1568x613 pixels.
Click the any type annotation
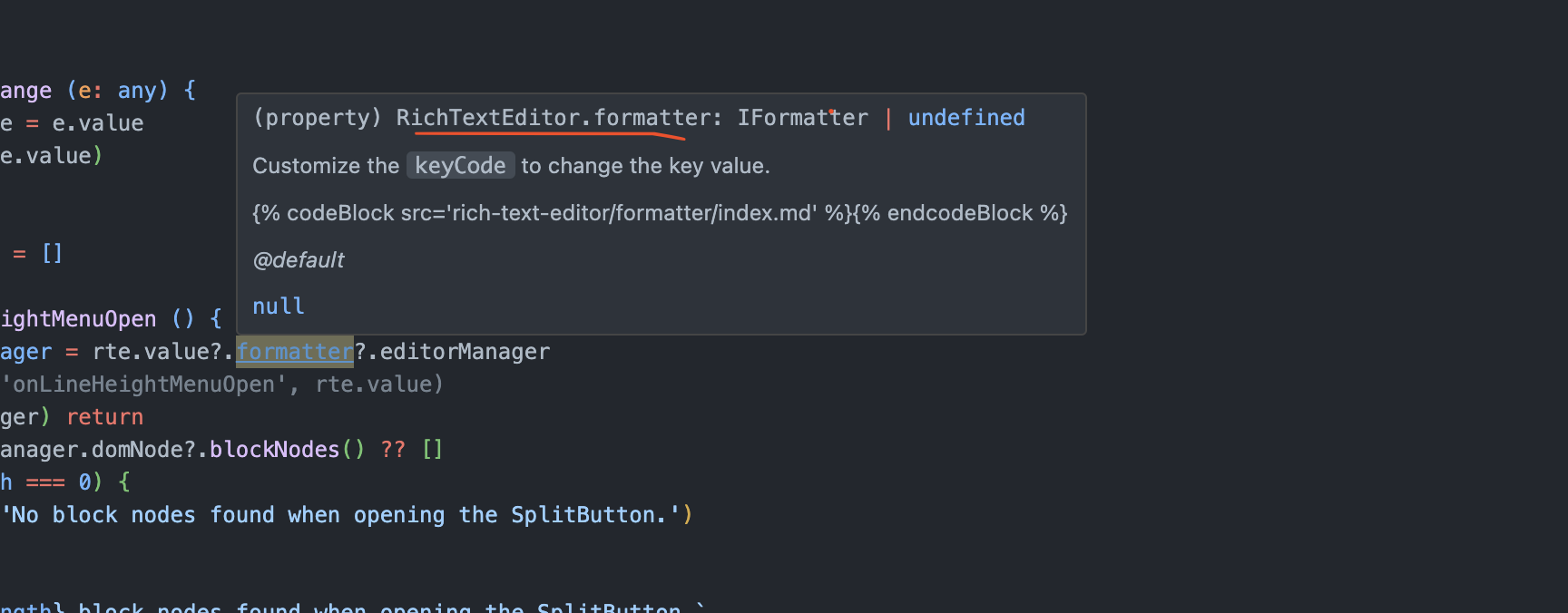tap(137, 91)
